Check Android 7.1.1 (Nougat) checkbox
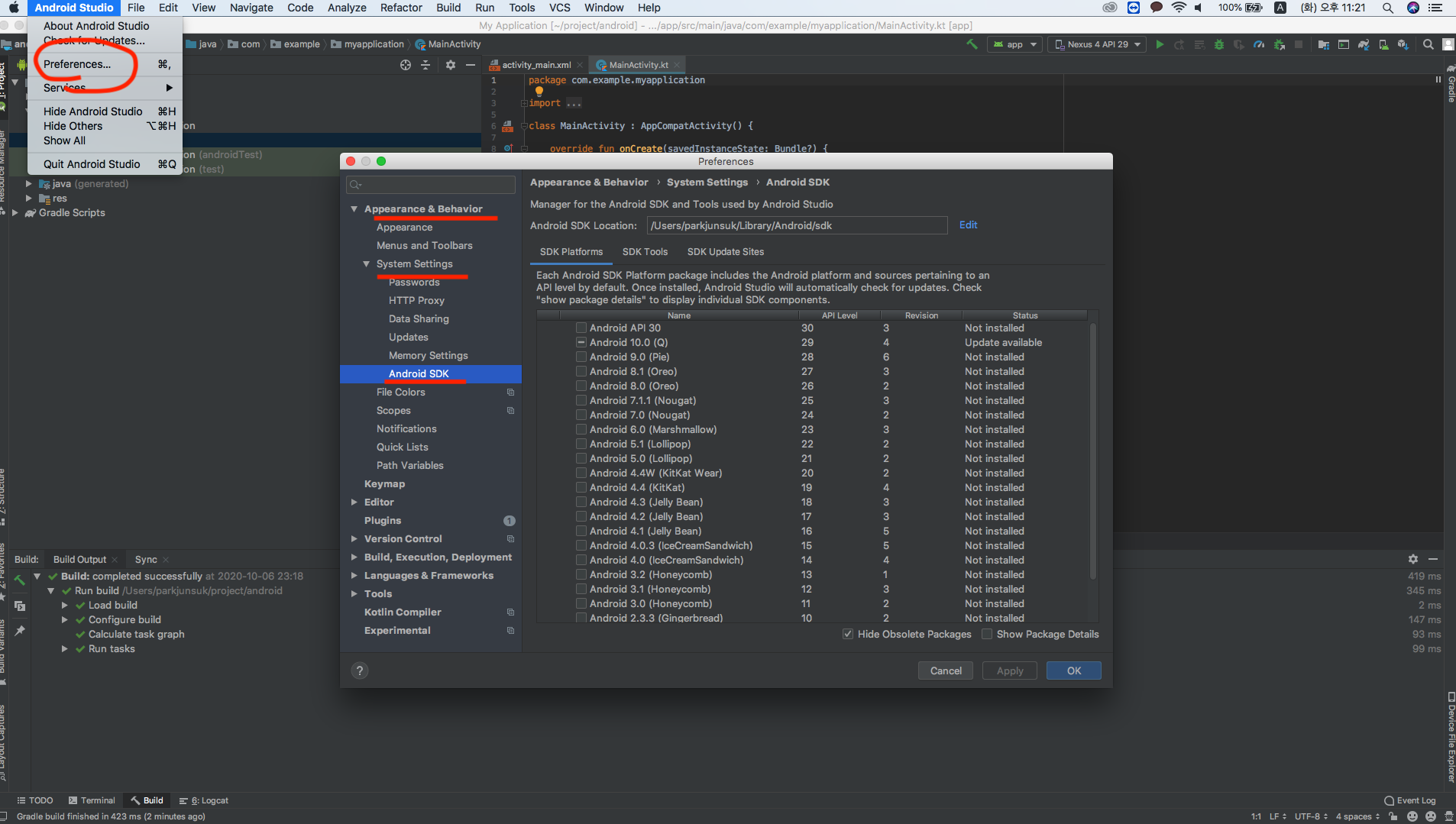Viewport: 1456px width, 824px height. pyautogui.click(x=581, y=400)
